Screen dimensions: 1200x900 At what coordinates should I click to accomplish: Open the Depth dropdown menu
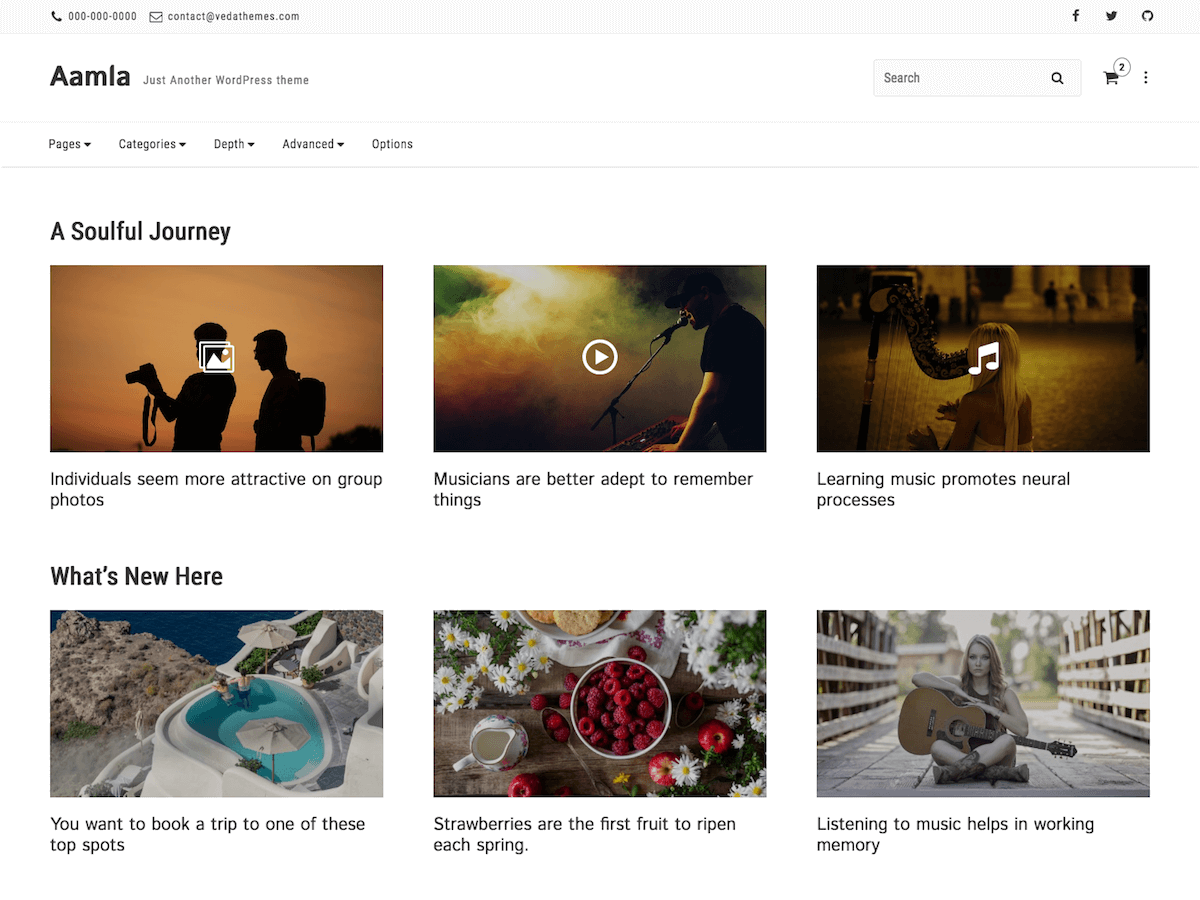click(234, 144)
